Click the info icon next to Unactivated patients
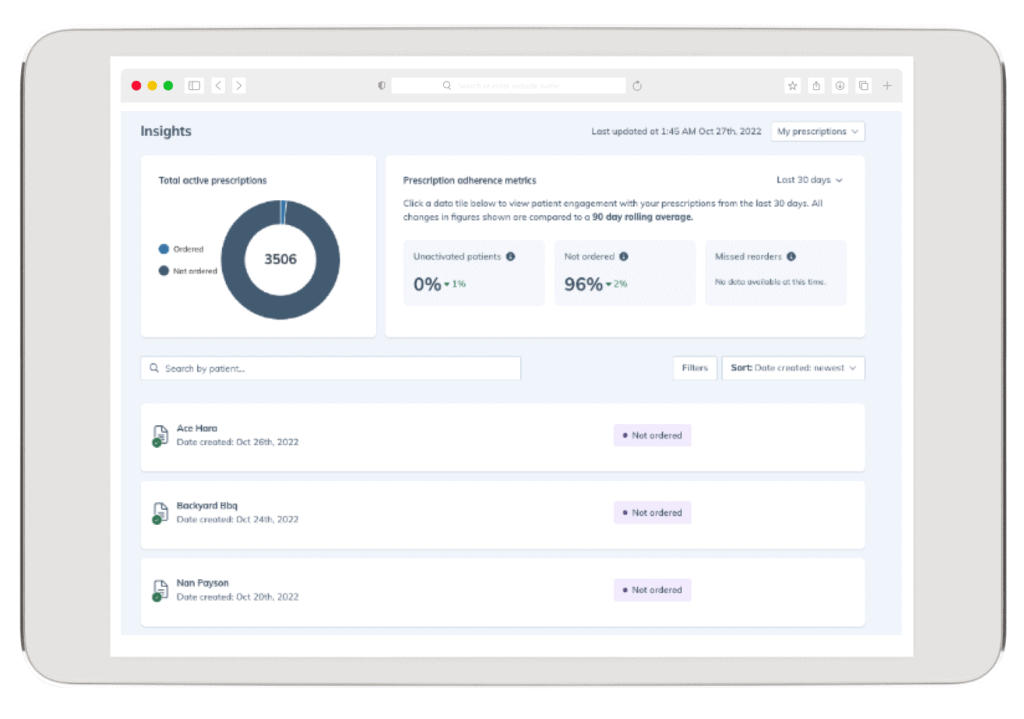This screenshot has width=1024, height=719. tap(511, 257)
